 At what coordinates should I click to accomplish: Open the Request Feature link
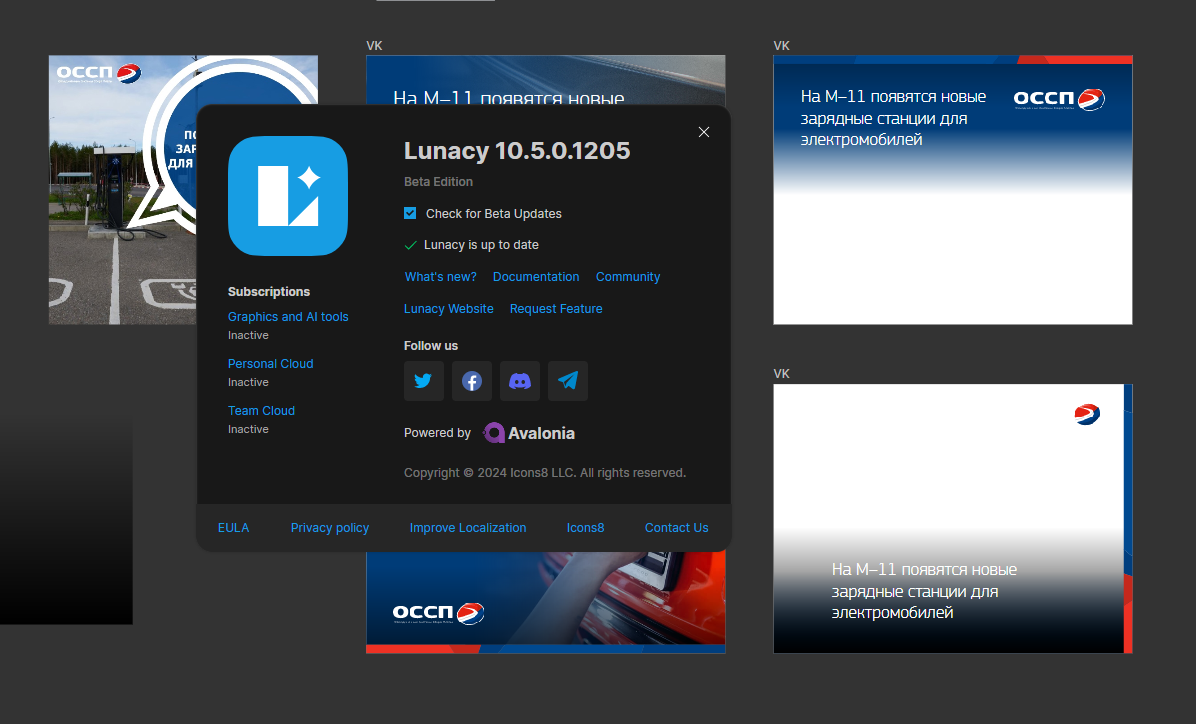point(556,309)
